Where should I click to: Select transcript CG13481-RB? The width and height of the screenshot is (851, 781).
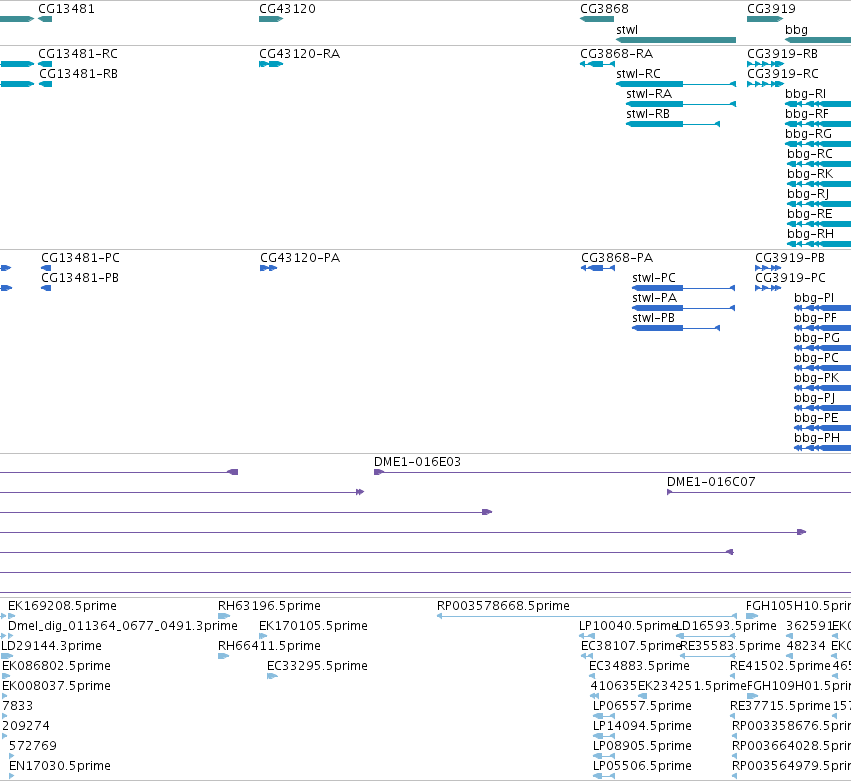tap(78, 74)
